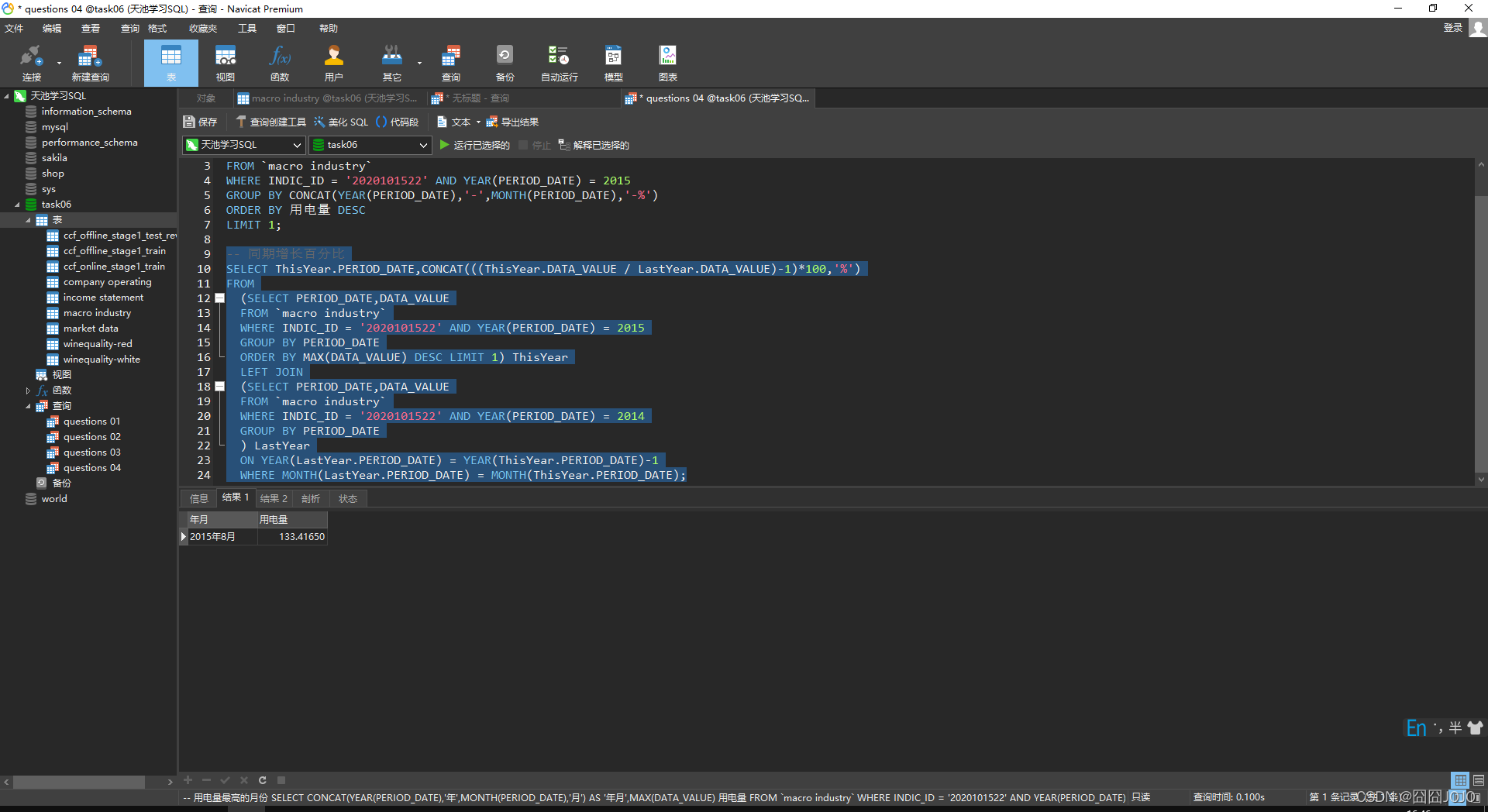Open the 连接 (Connection) tool
This screenshot has height=812, width=1488.
[x=31, y=63]
